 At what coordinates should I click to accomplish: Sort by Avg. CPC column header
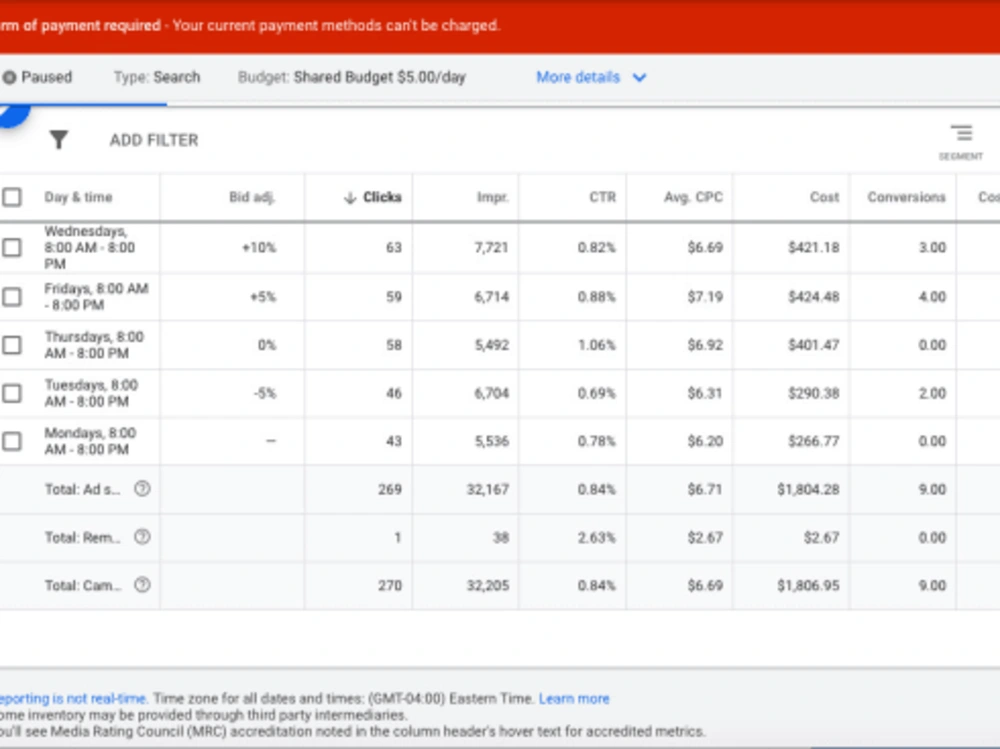[693, 197]
